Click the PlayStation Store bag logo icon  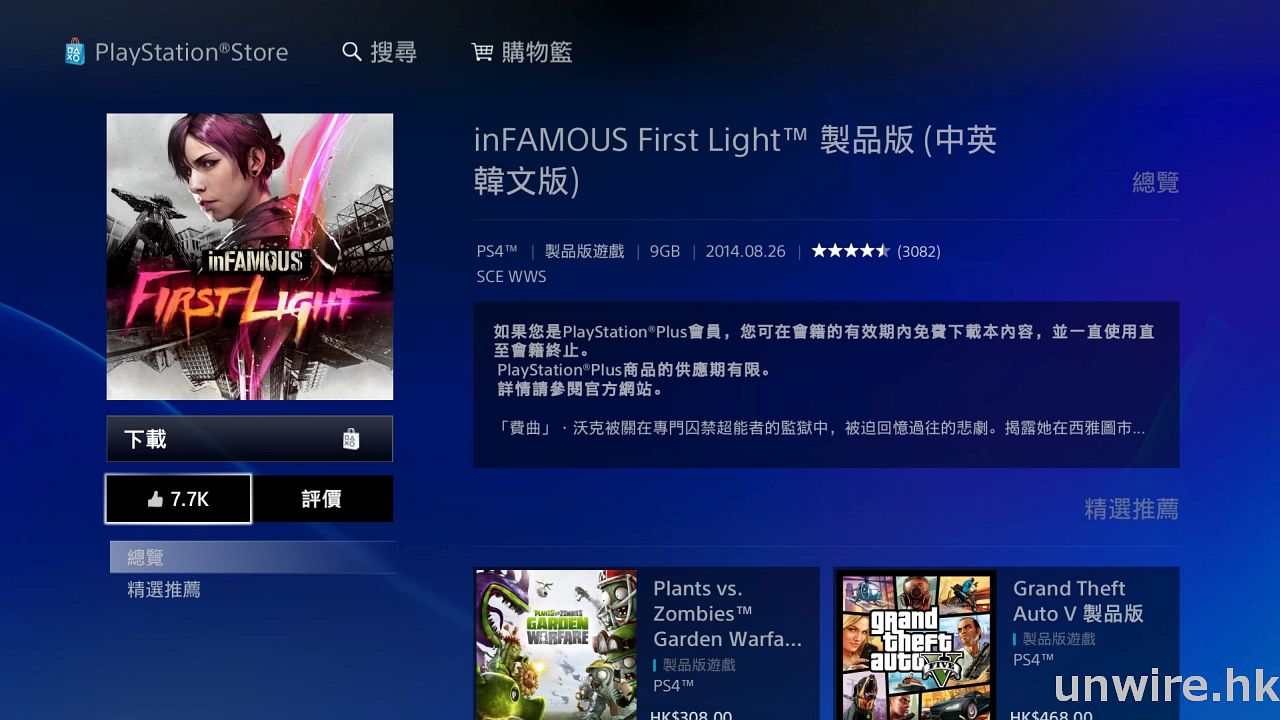click(x=75, y=52)
